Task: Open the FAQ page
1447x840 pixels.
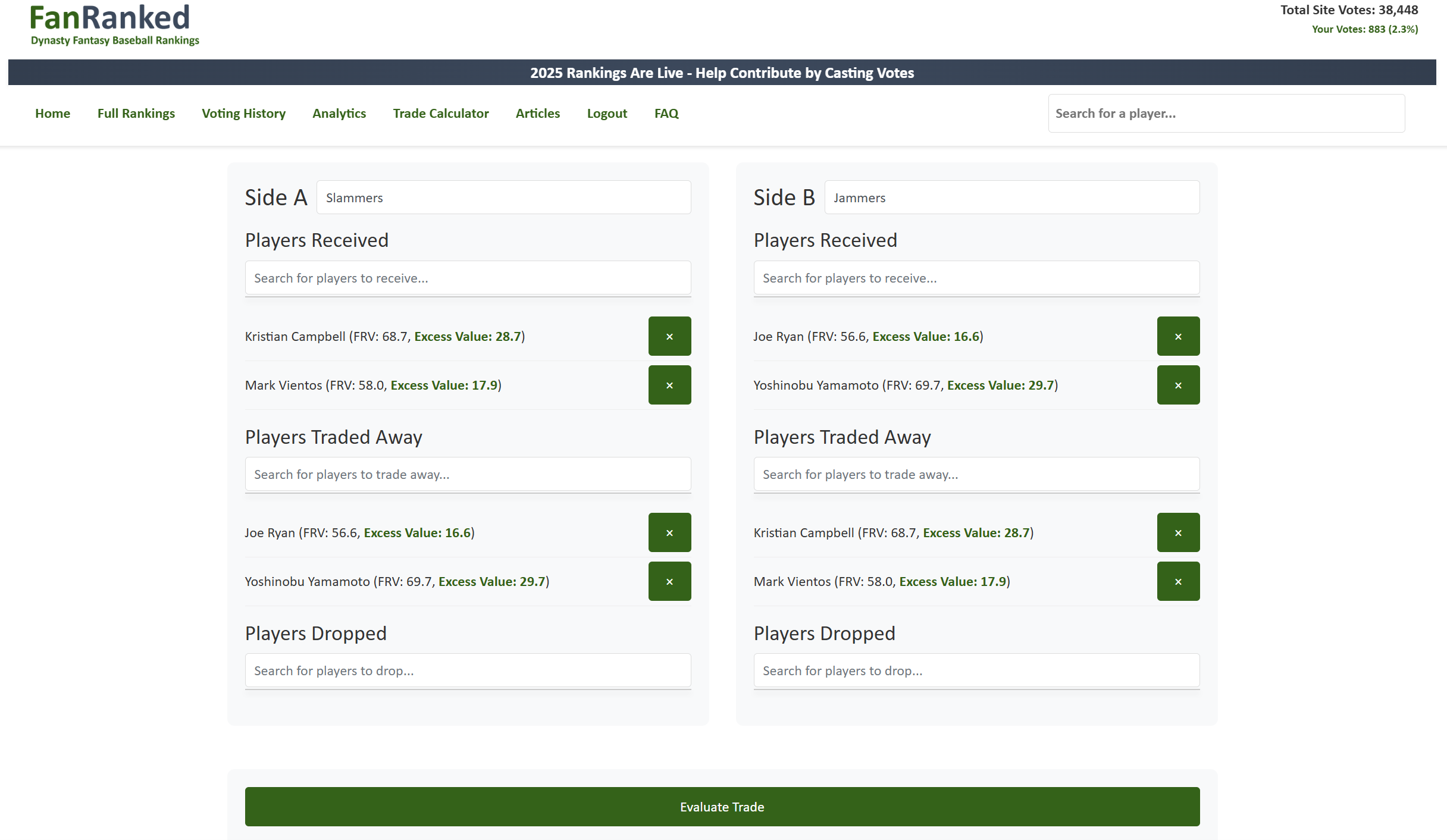Action: (666, 113)
